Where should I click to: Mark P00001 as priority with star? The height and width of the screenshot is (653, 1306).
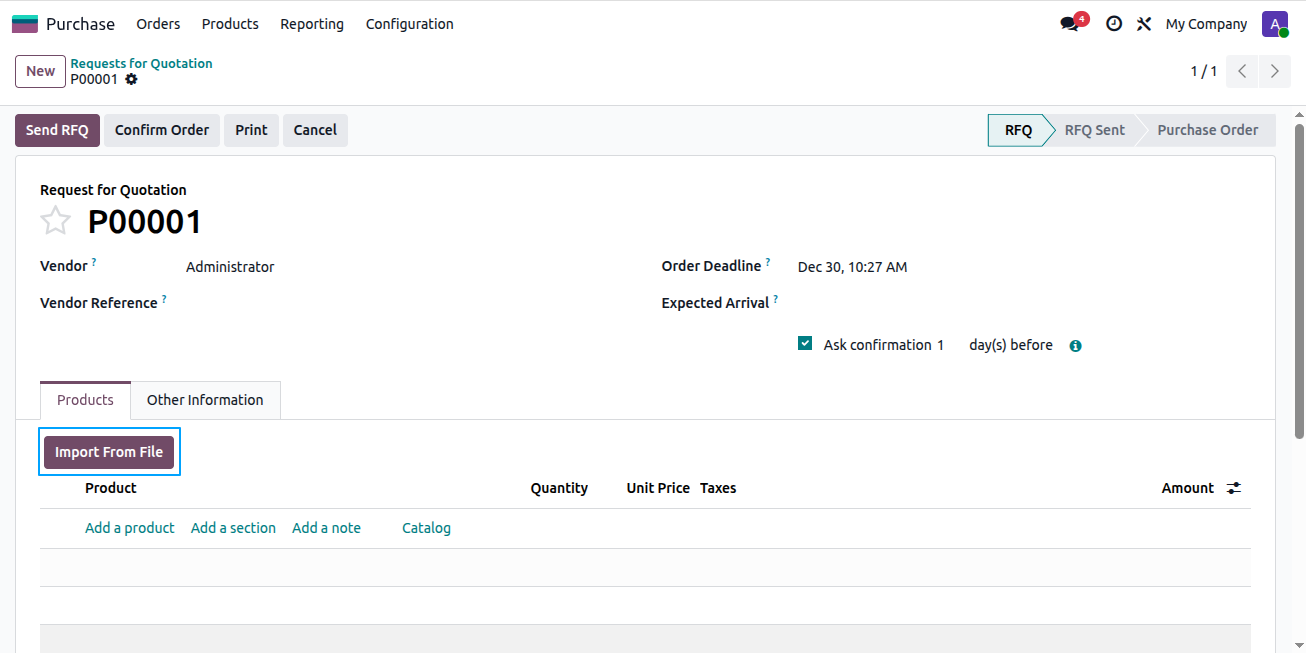55,221
